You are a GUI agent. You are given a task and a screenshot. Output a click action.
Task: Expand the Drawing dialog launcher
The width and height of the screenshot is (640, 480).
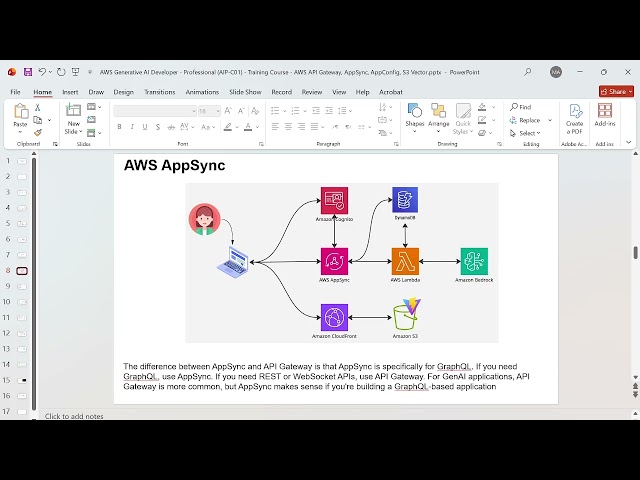499,144
